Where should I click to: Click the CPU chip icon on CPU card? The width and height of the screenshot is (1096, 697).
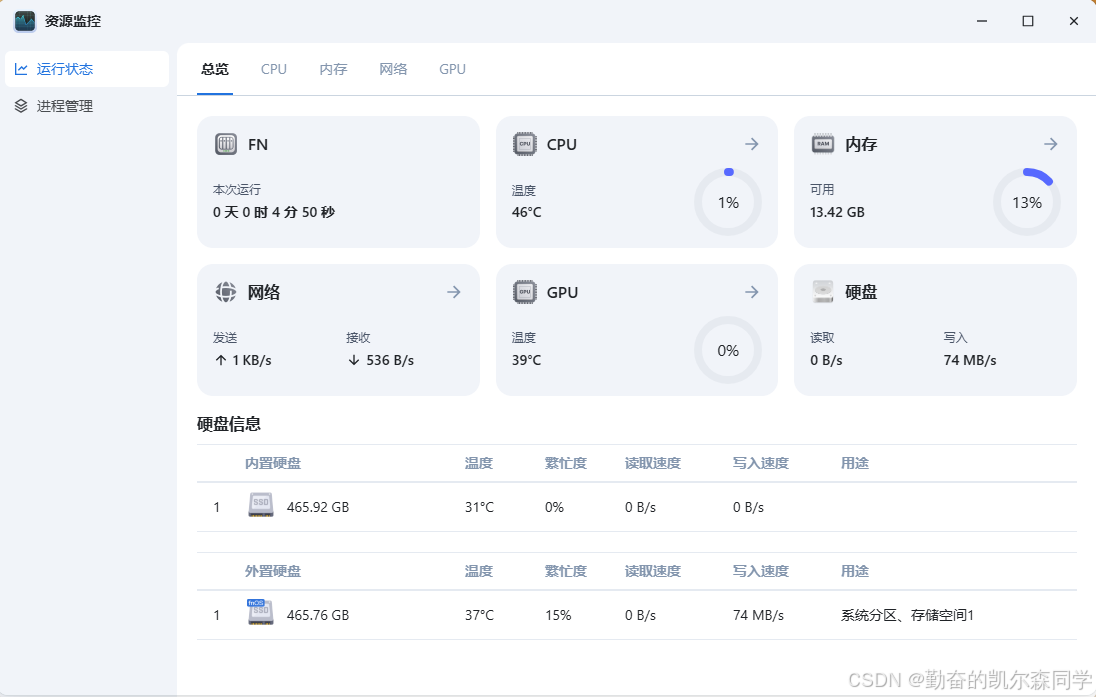click(x=525, y=144)
